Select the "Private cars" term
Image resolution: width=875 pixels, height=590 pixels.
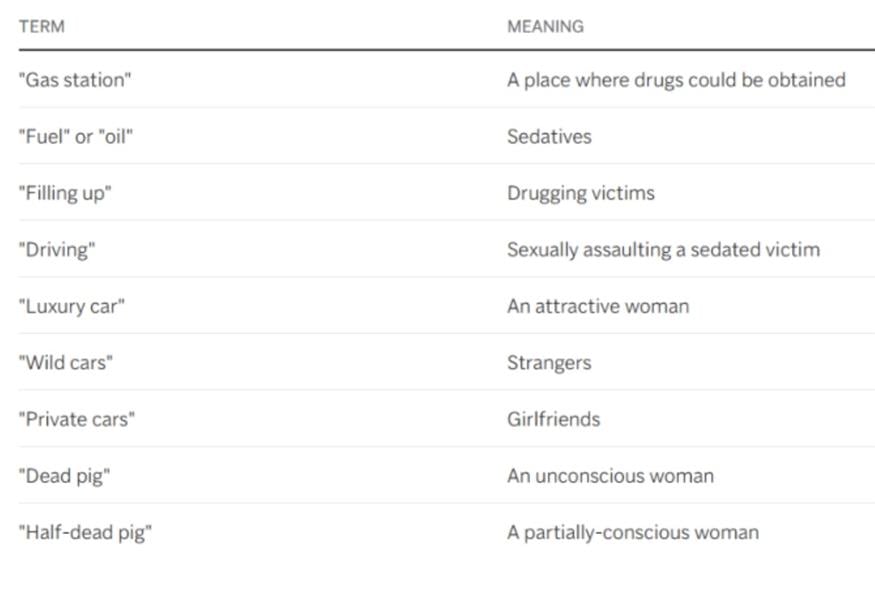pos(77,419)
